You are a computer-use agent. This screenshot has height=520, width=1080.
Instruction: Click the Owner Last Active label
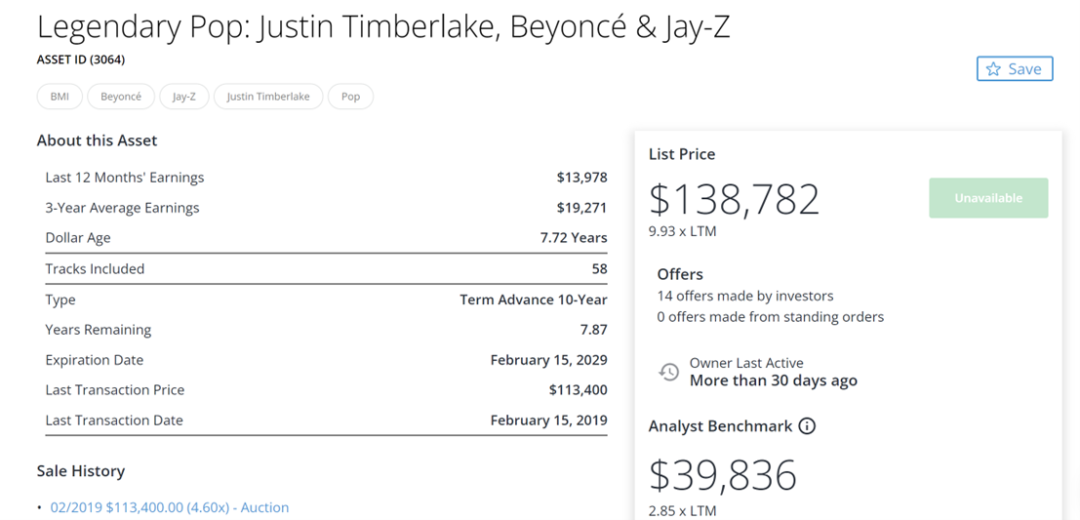pyautogui.click(x=747, y=363)
